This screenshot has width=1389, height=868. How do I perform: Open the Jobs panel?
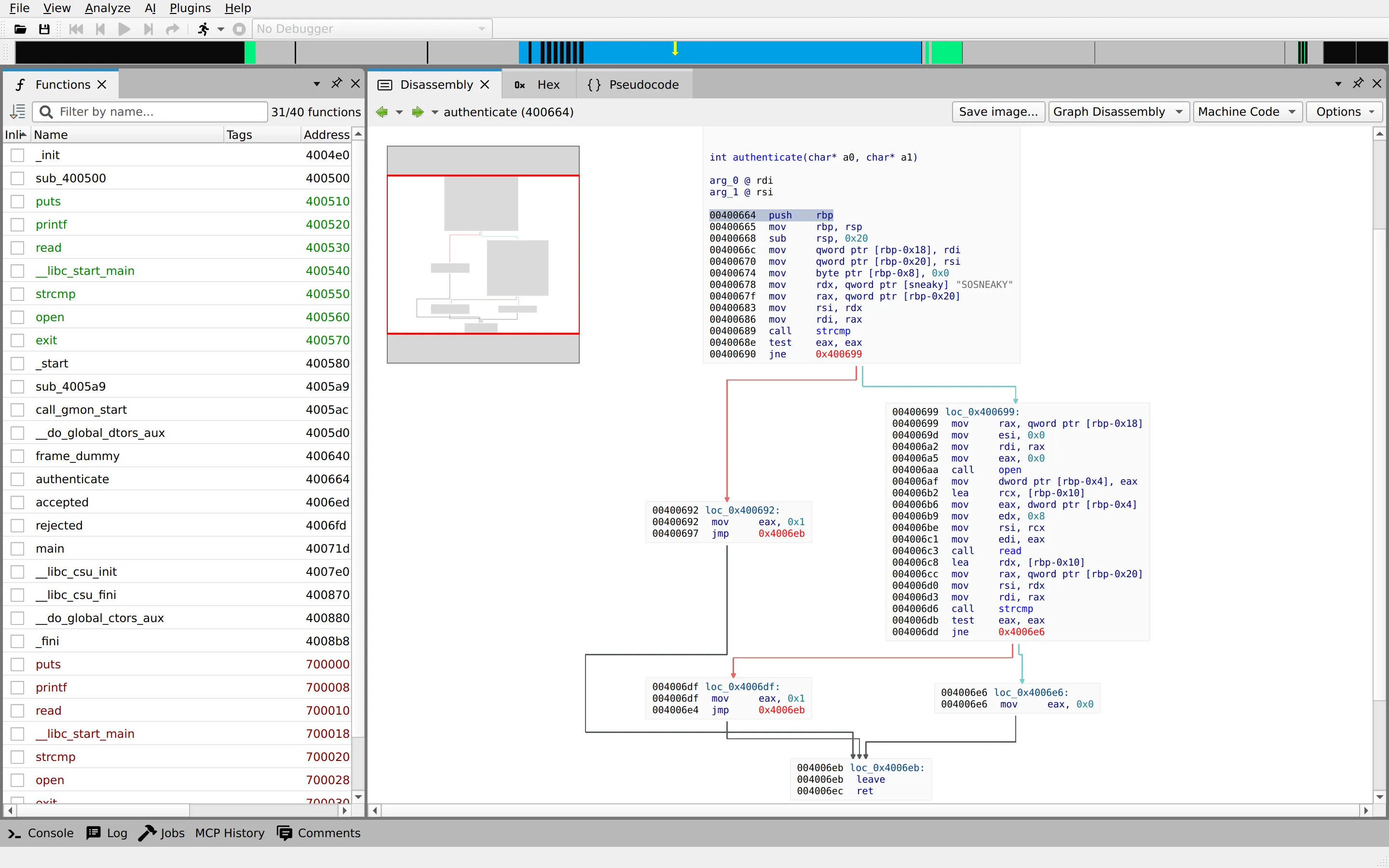point(162,833)
